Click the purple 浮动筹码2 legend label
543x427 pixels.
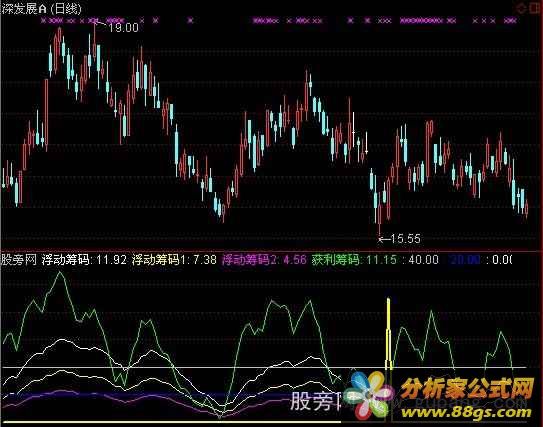pyautogui.click(x=249, y=260)
